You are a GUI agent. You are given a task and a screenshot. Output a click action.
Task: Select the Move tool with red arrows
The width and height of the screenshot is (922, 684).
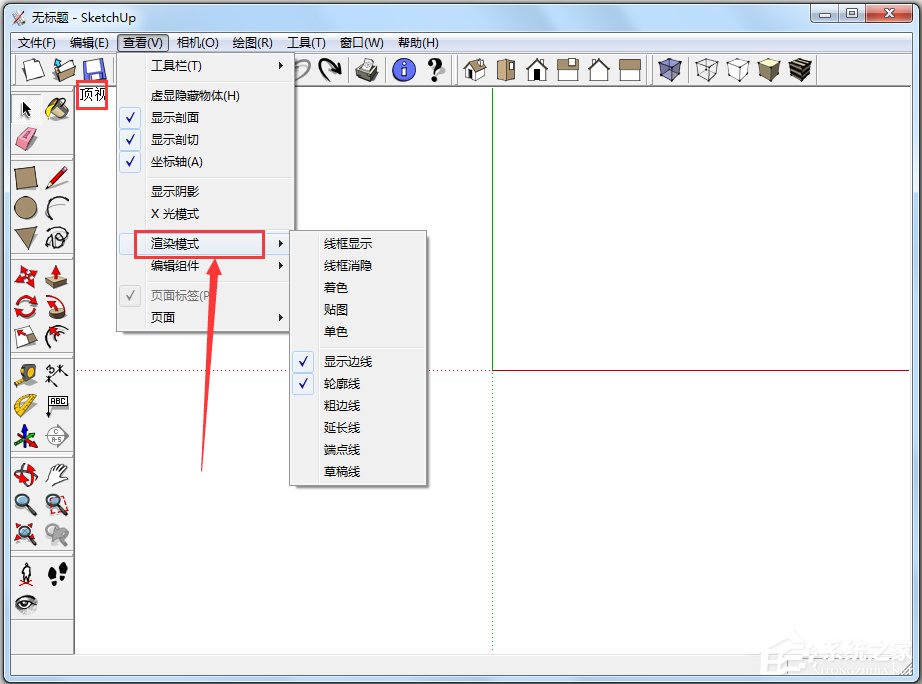tap(26, 276)
